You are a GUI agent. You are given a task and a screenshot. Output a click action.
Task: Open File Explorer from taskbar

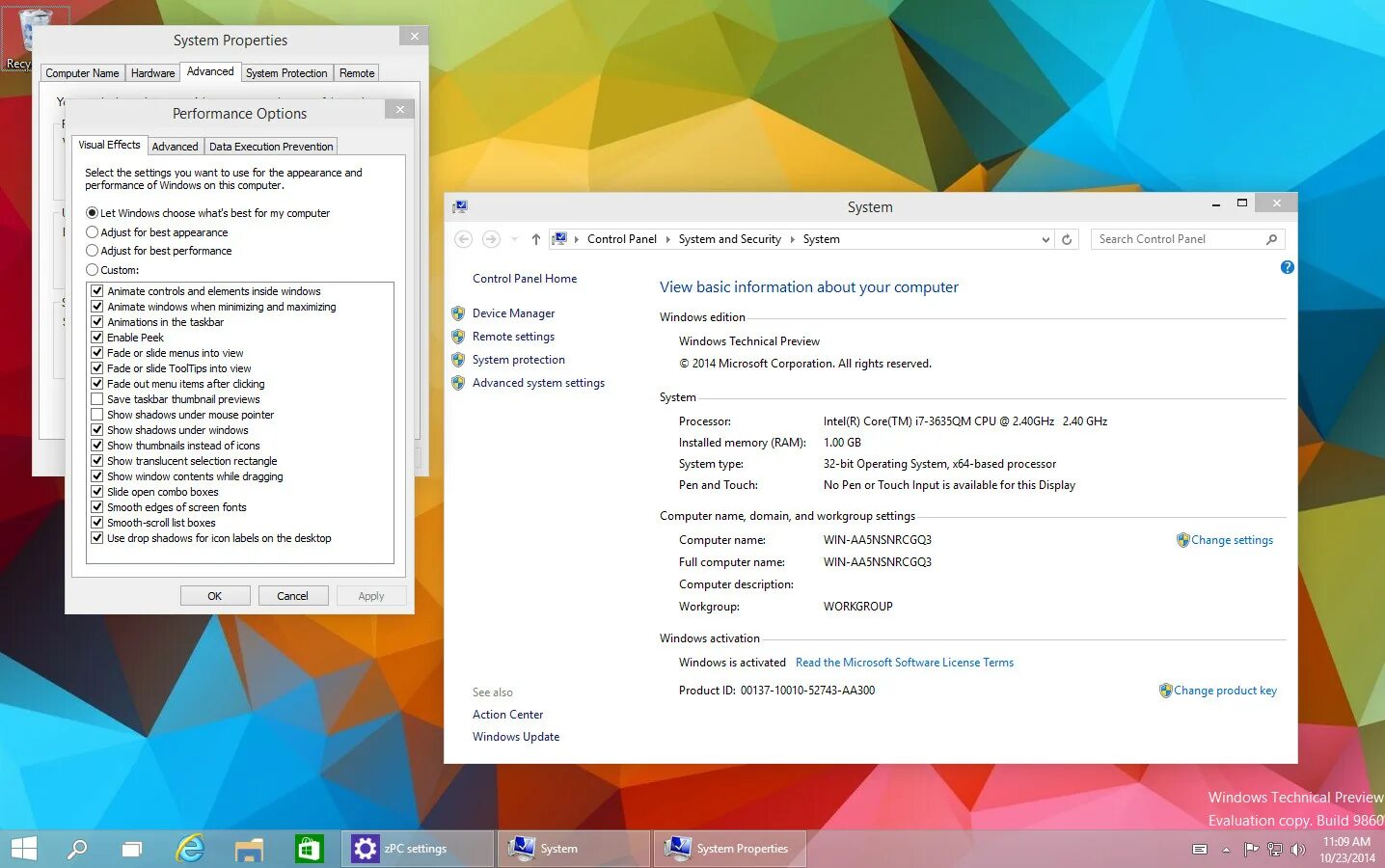click(249, 850)
